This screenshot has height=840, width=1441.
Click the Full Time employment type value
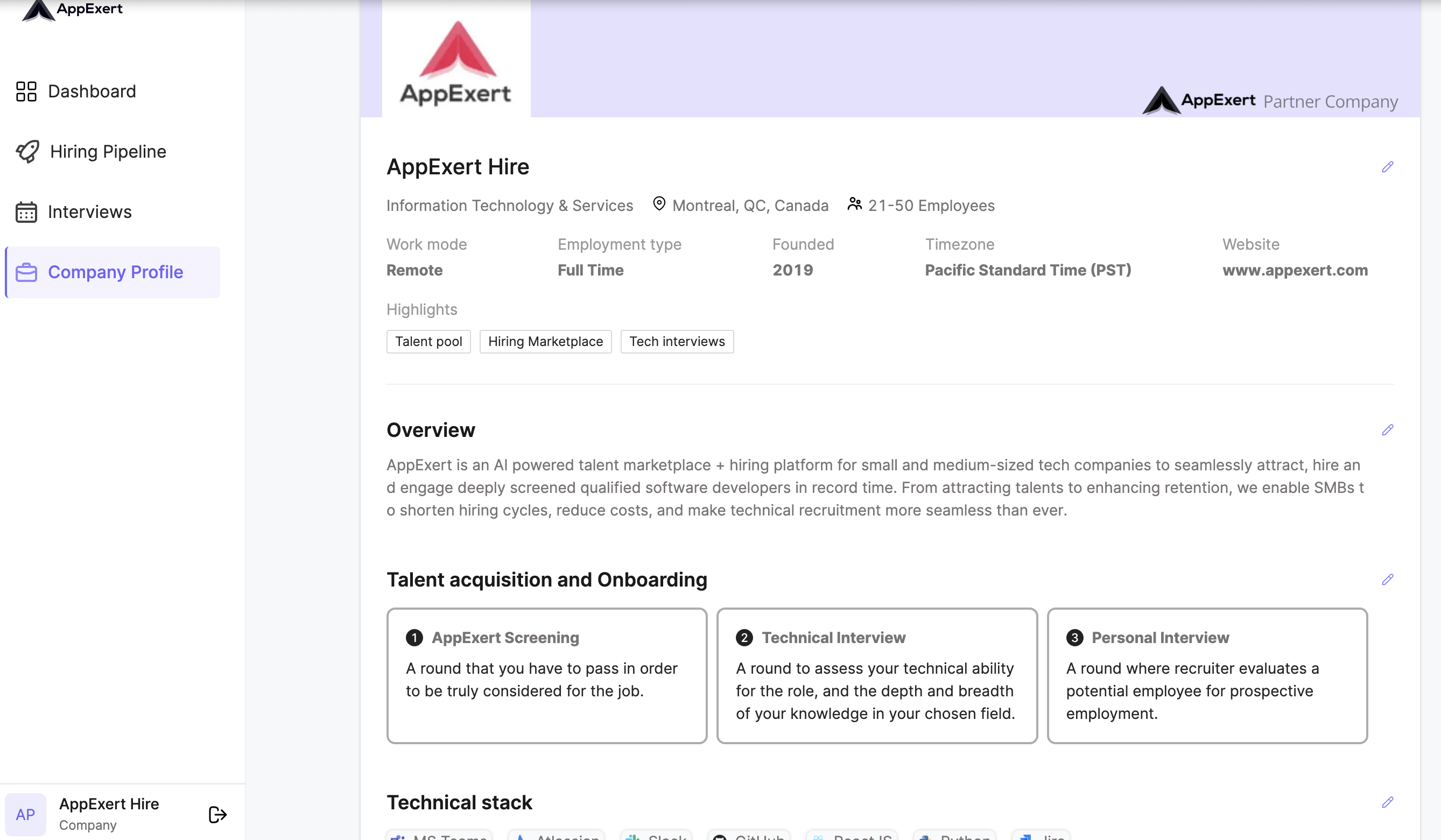click(x=591, y=270)
